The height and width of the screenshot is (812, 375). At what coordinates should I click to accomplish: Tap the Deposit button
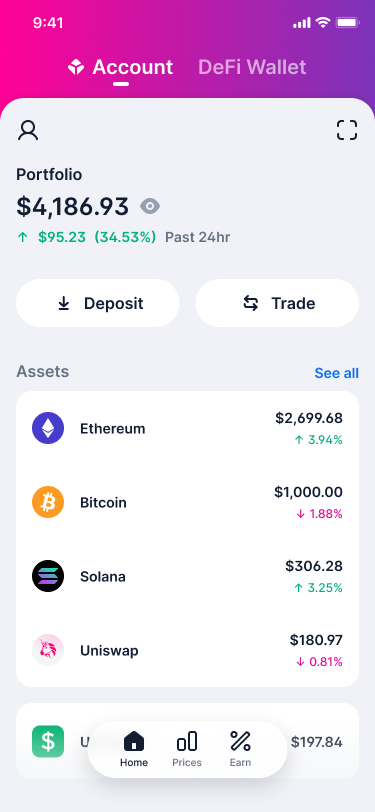(x=98, y=303)
